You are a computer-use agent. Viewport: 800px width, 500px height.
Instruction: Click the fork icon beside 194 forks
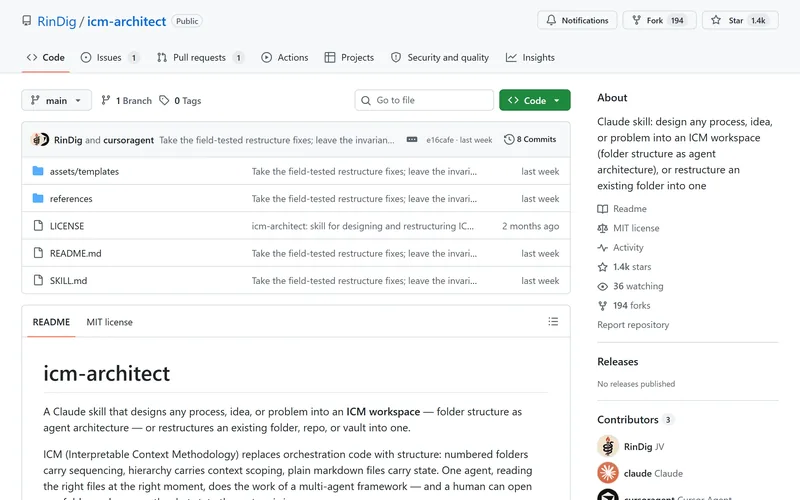[603, 306]
